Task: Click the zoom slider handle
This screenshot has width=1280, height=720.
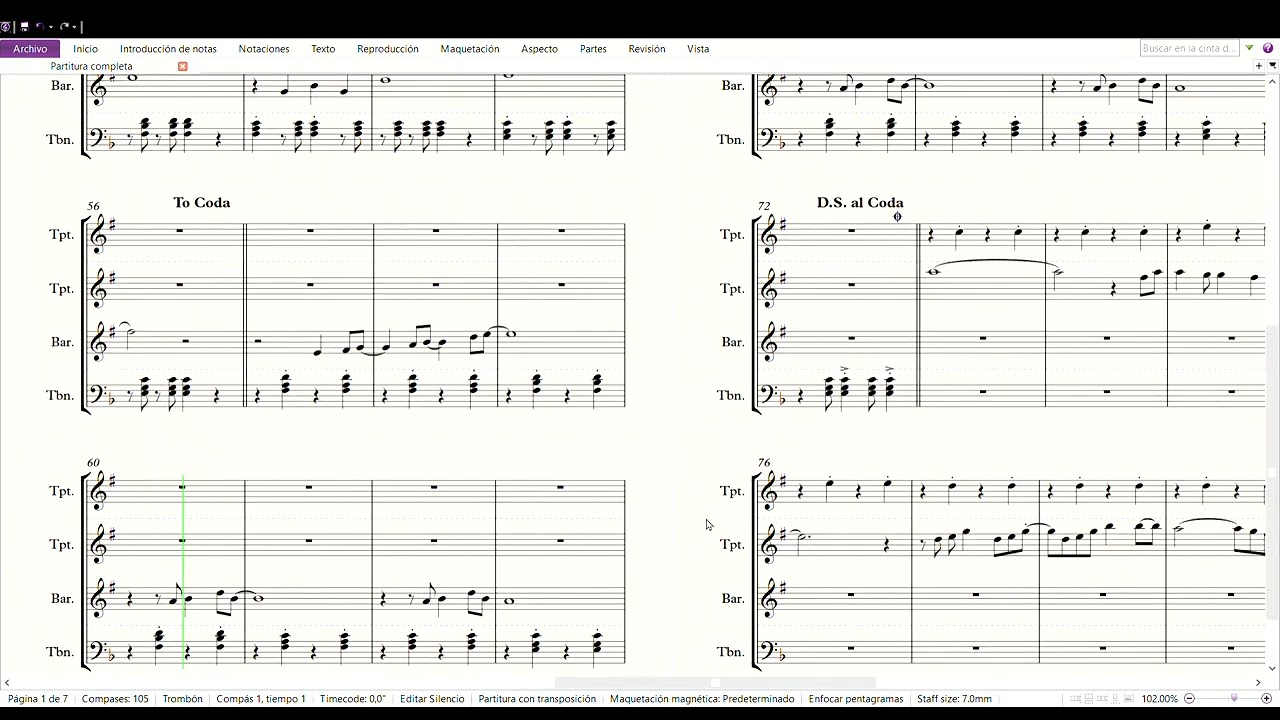Action: coord(1234,698)
